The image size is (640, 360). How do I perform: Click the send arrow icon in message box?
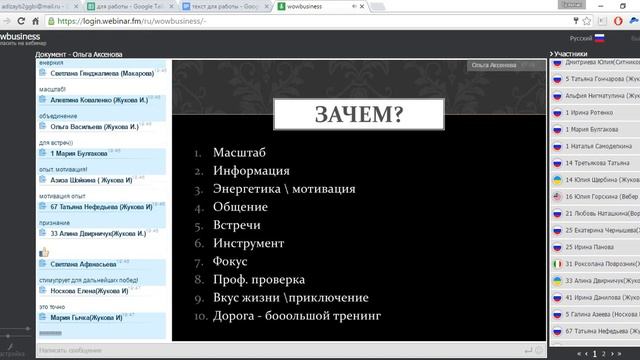tap(528, 350)
